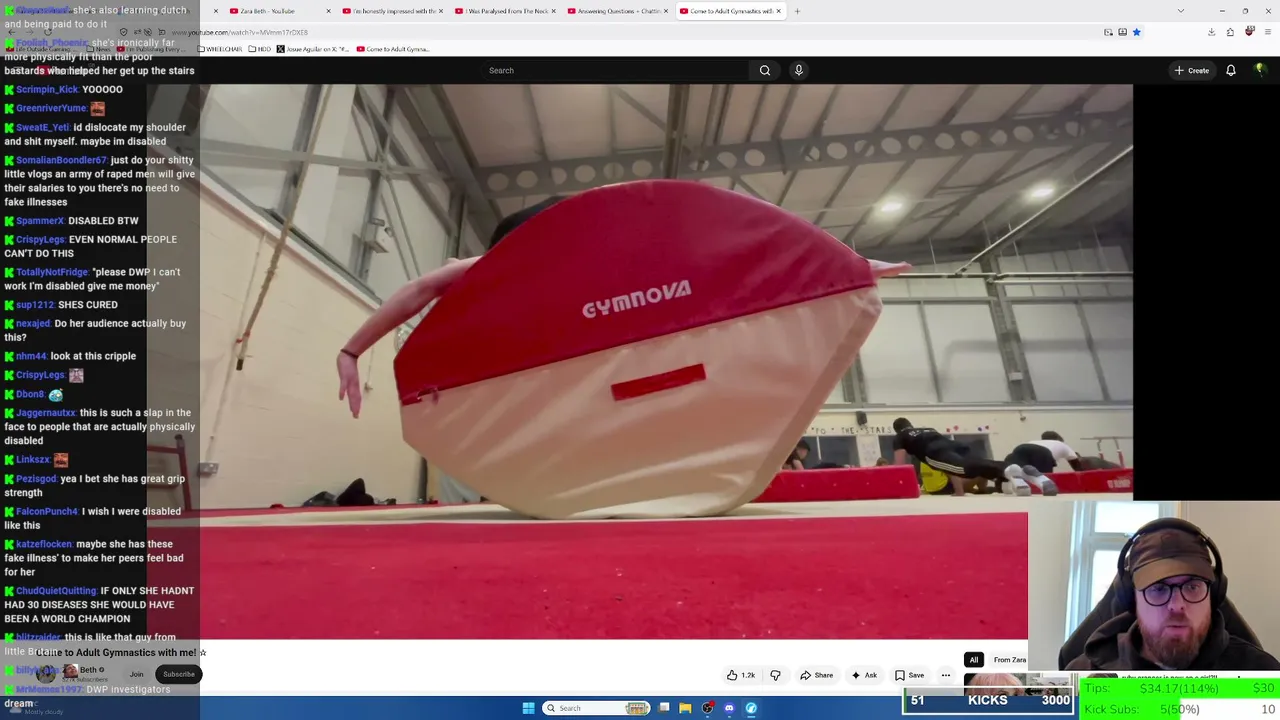
Task: Click the KICKS counter label in overlay
Action: tap(987, 700)
